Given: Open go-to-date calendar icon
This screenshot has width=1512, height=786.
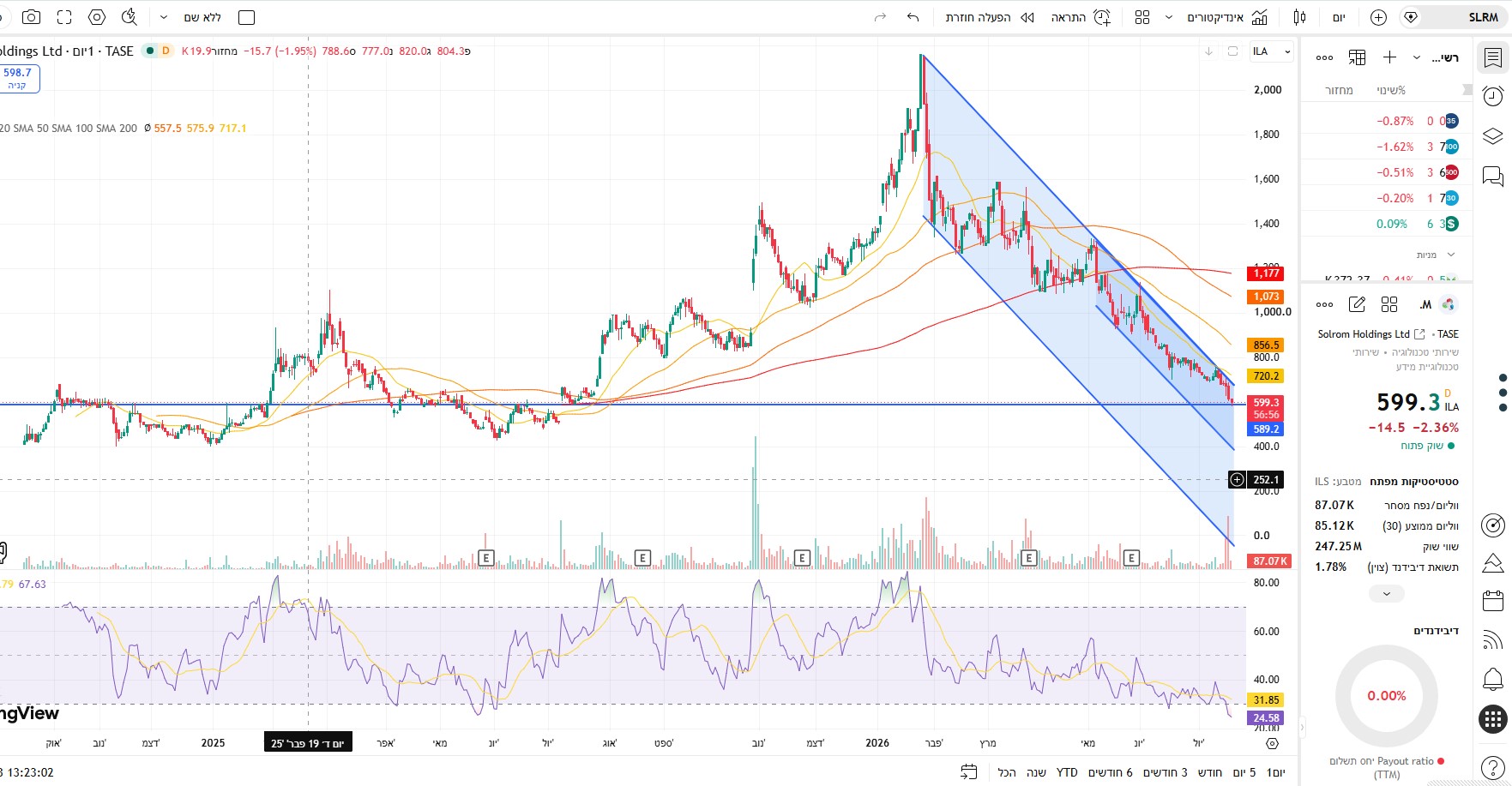Looking at the screenshot, I should point(969,772).
